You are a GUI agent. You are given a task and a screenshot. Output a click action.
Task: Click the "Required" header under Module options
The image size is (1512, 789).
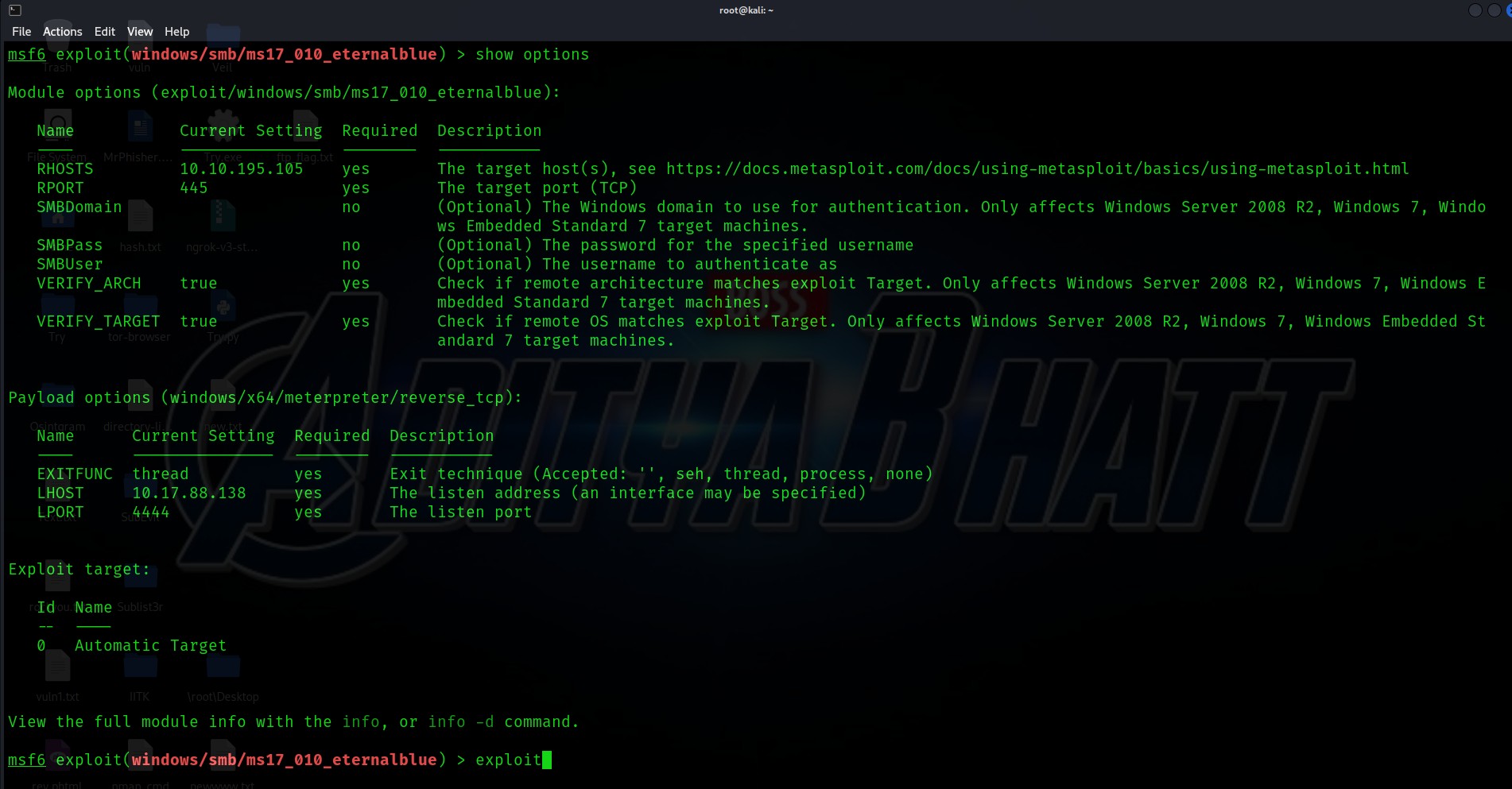click(x=380, y=131)
